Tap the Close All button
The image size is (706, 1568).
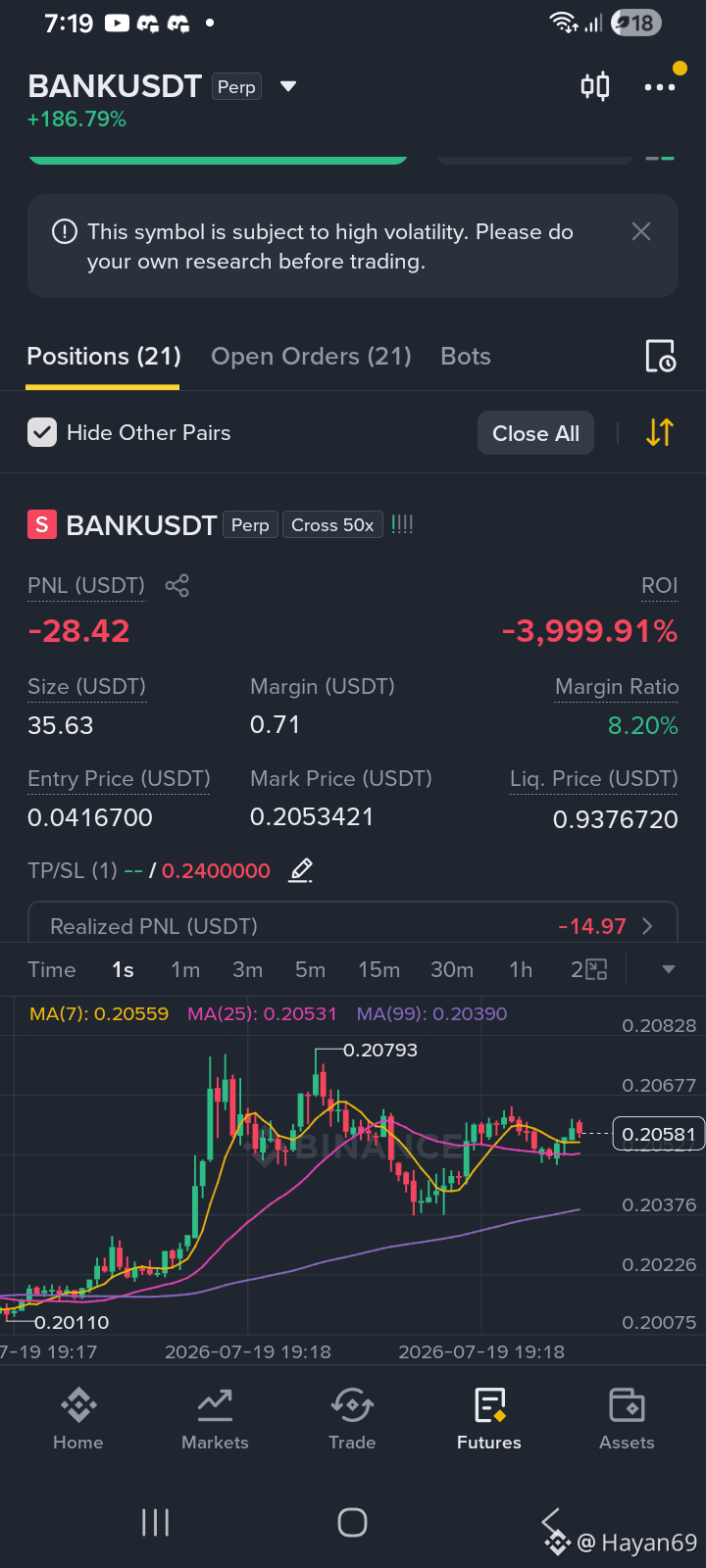(x=535, y=433)
